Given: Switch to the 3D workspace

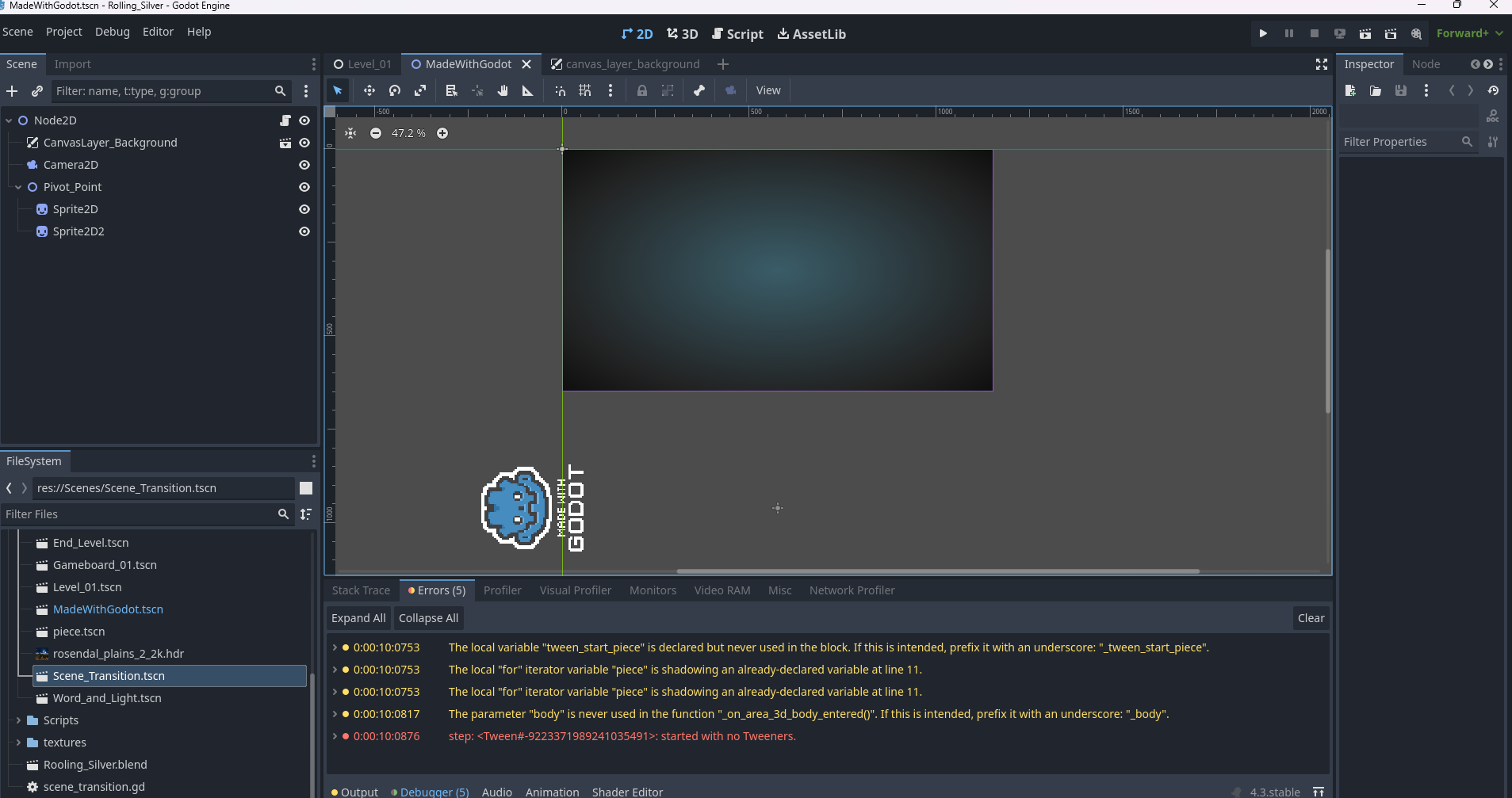Looking at the screenshot, I should [x=682, y=34].
